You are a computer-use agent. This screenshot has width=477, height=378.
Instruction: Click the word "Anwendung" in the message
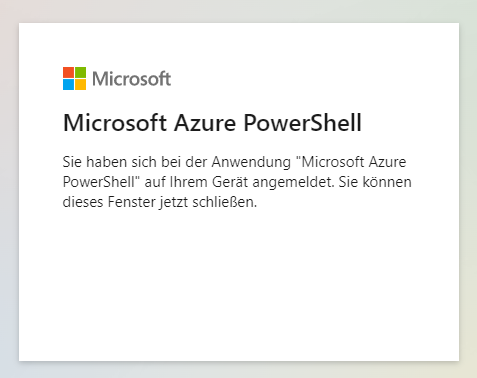click(x=251, y=162)
